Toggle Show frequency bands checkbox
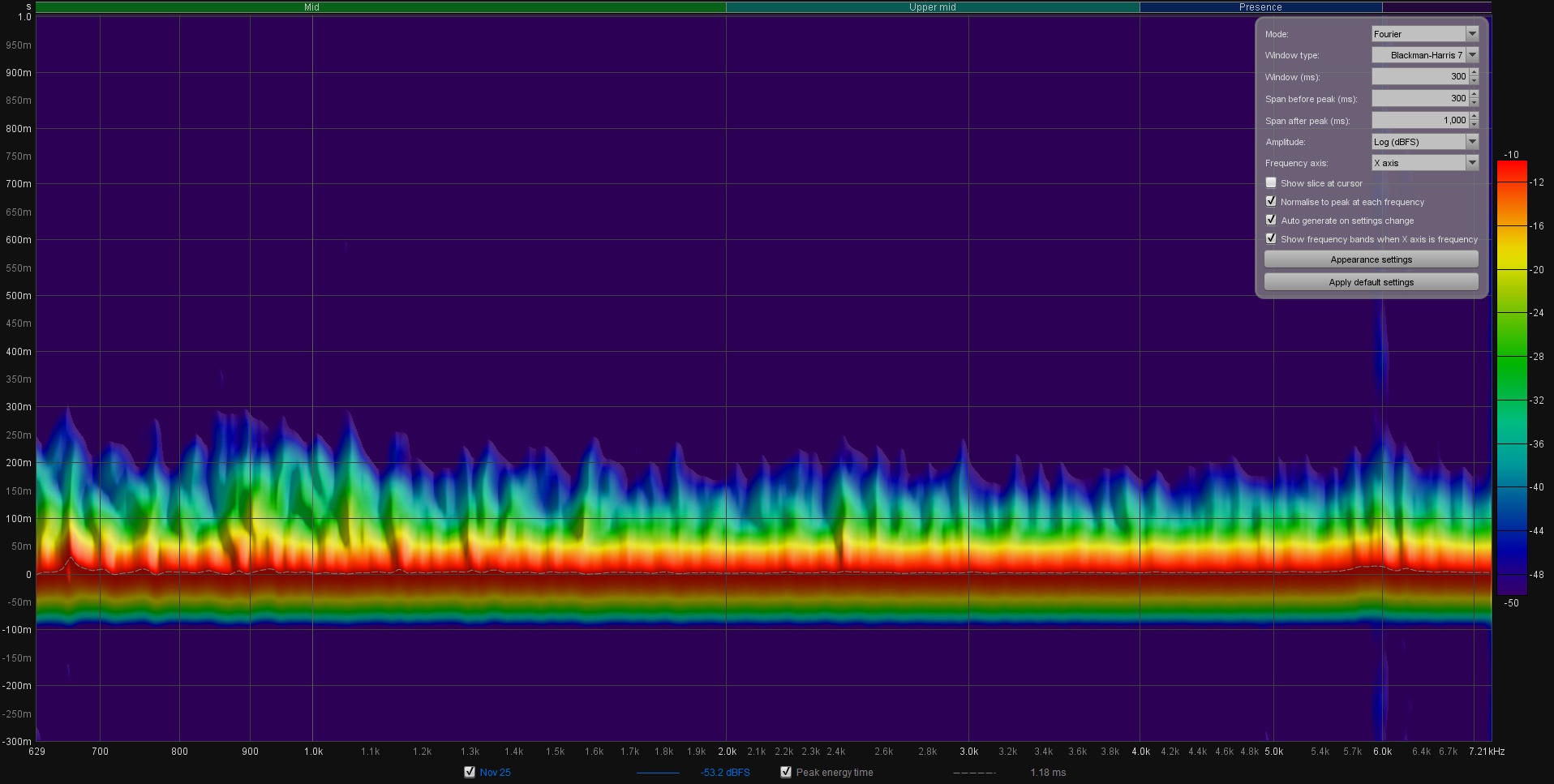1554x784 pixels. [1271, 238]
